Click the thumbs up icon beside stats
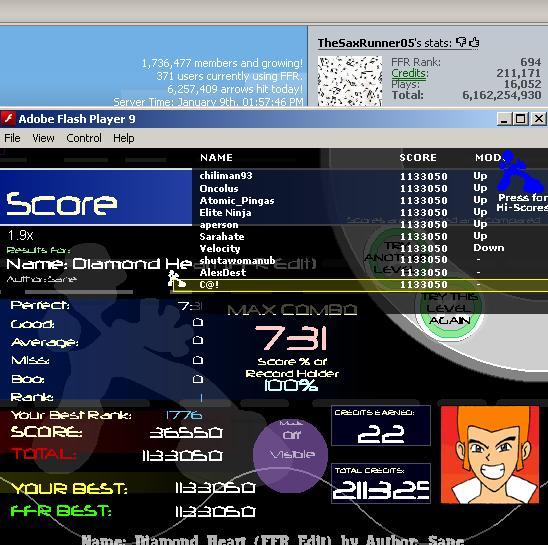The width and height of the screenshot is (548, 545). pyautogui.click(x=474, y=42)
